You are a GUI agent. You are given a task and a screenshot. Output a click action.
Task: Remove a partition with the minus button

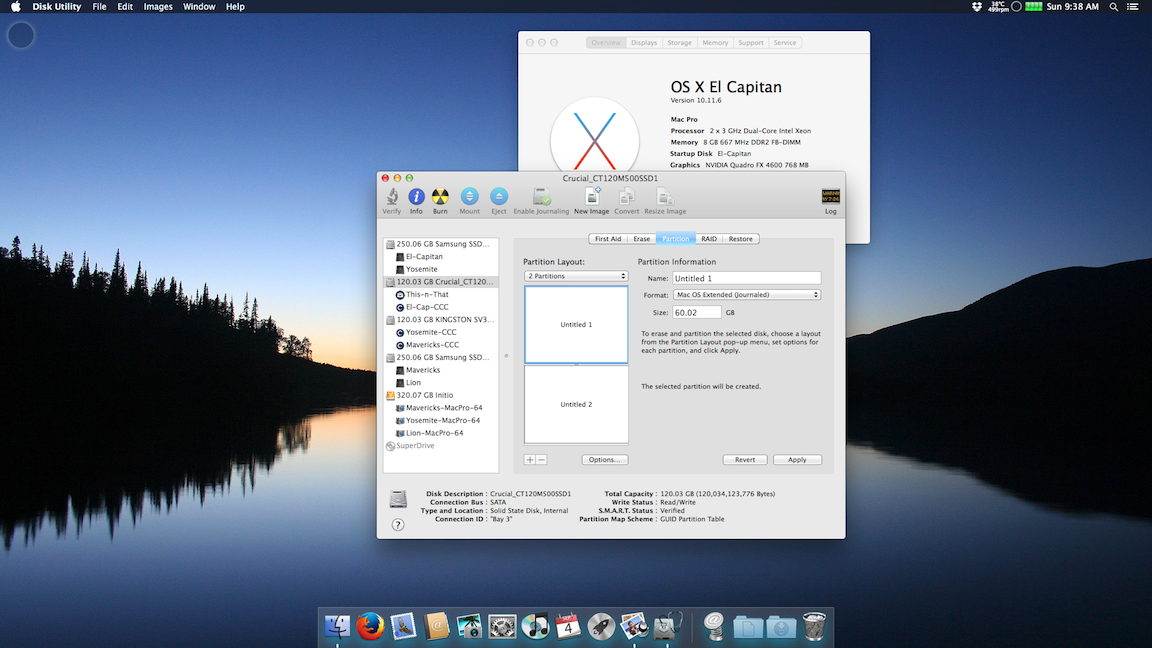541,460
